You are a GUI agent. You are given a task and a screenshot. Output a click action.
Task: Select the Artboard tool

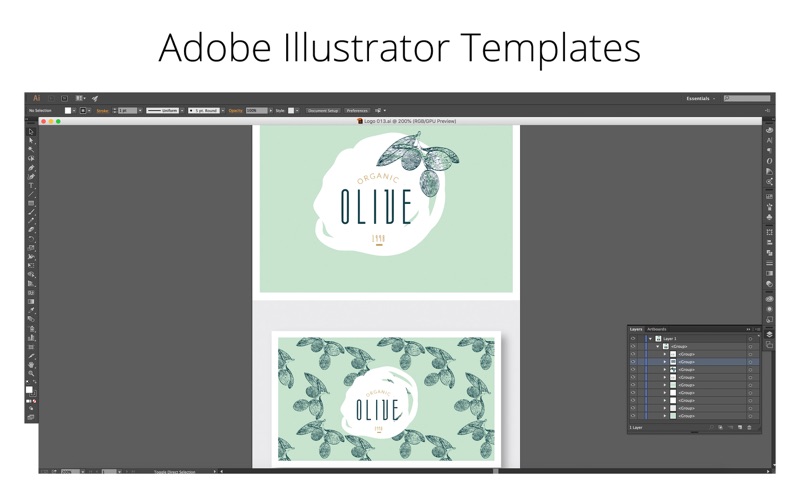point(31,347)
